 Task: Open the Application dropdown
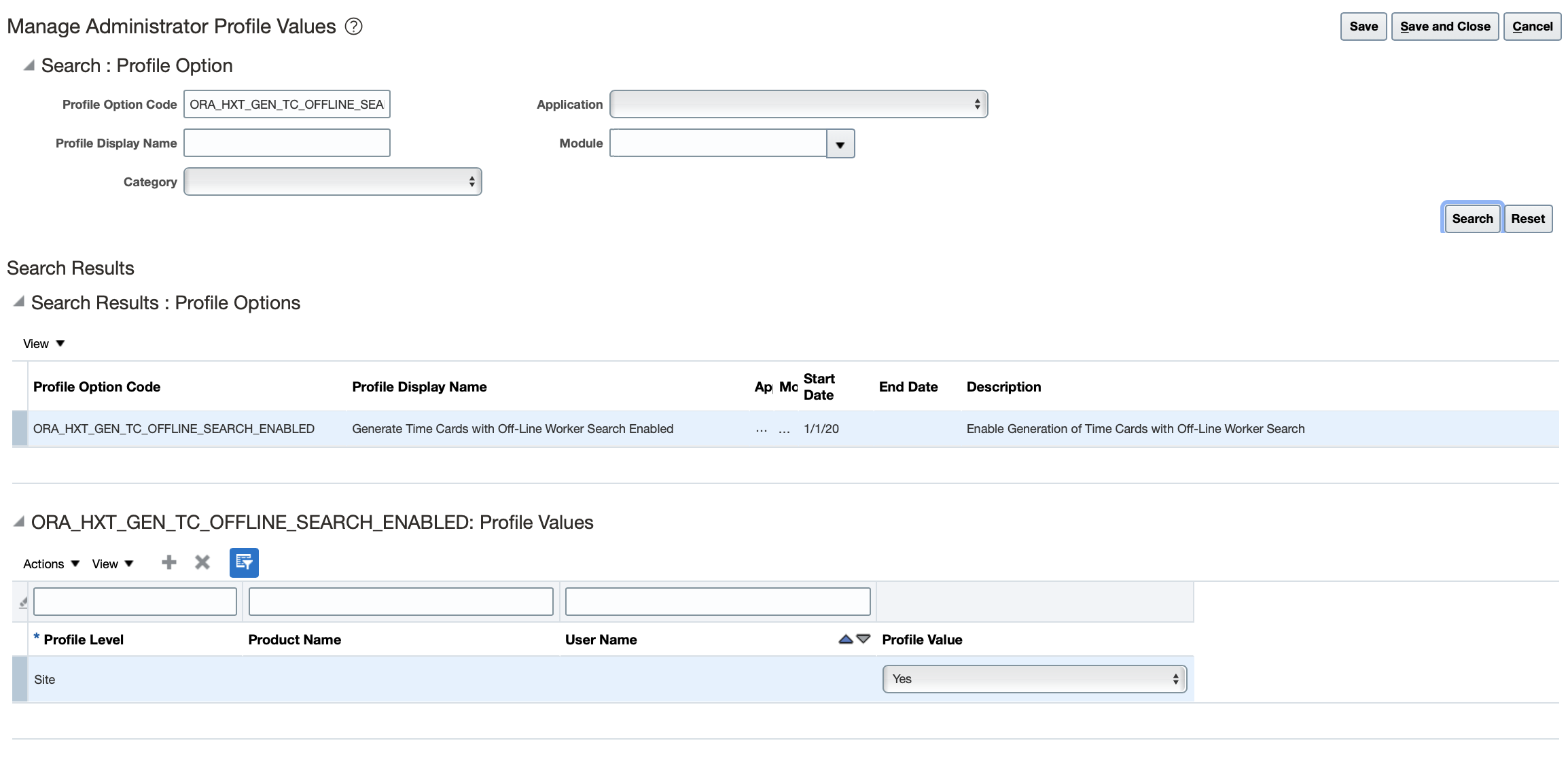(798, 104)
